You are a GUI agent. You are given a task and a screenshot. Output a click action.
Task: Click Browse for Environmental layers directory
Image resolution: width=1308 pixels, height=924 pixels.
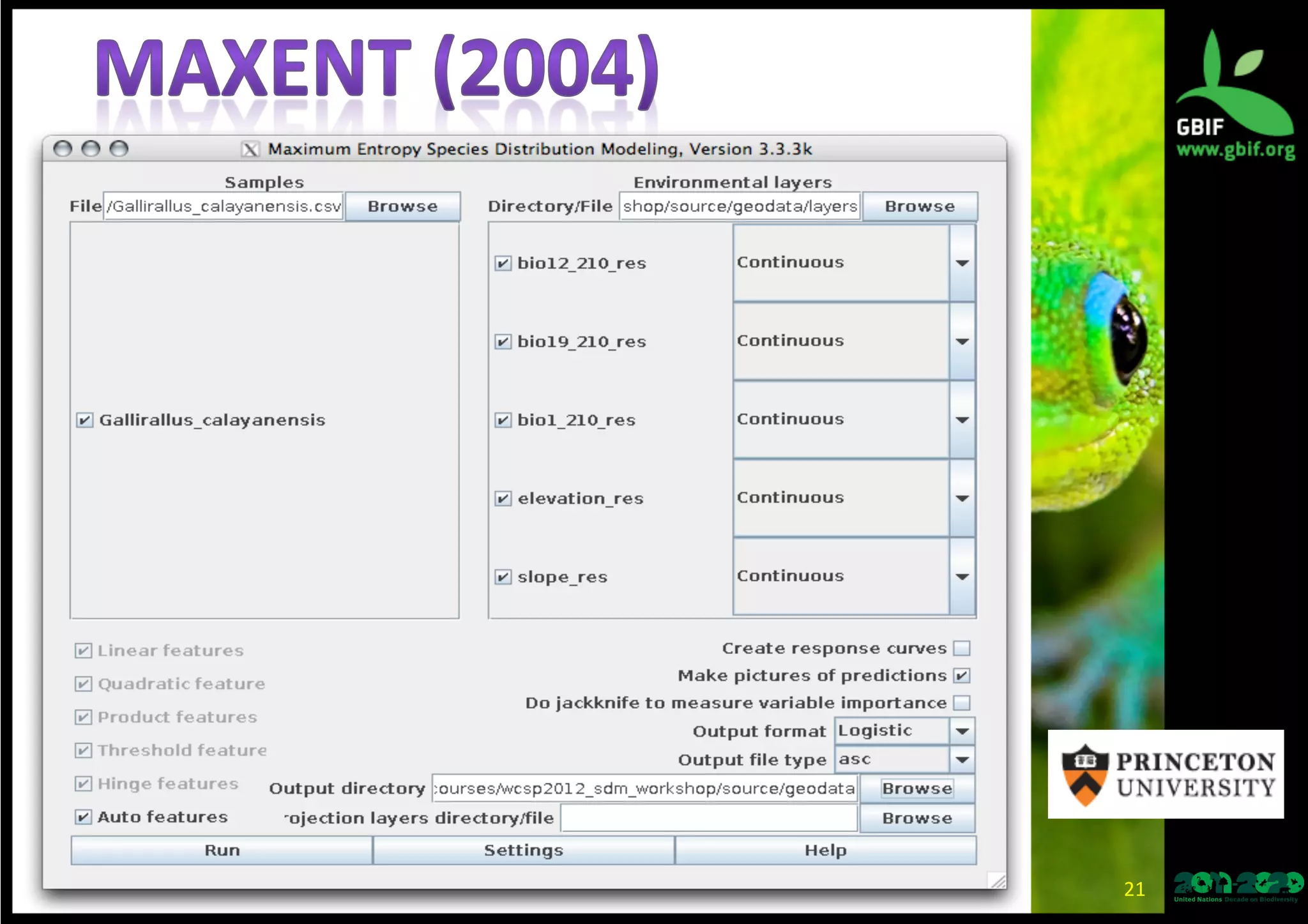pos(920,206)
